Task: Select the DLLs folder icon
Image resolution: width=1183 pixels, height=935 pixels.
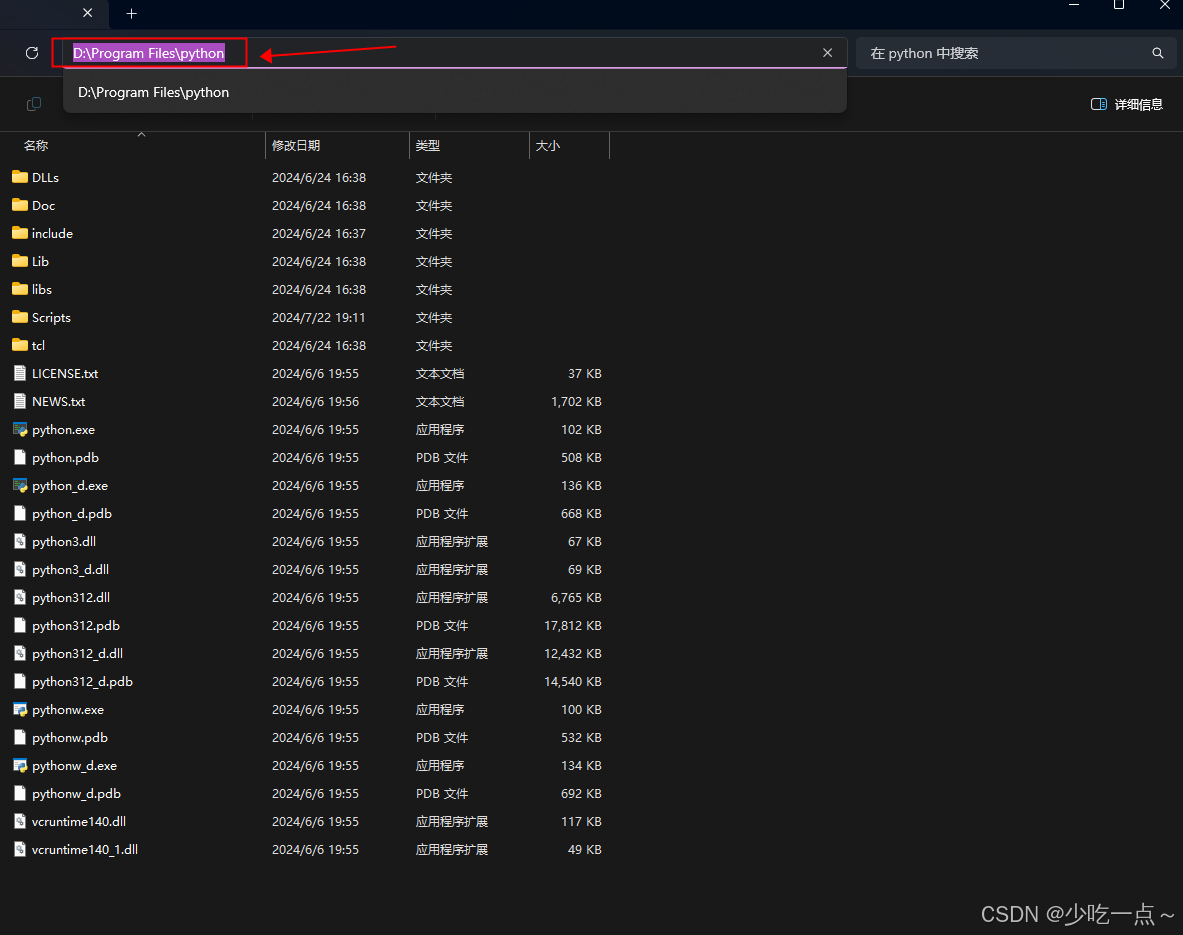Action: point(20,177)
